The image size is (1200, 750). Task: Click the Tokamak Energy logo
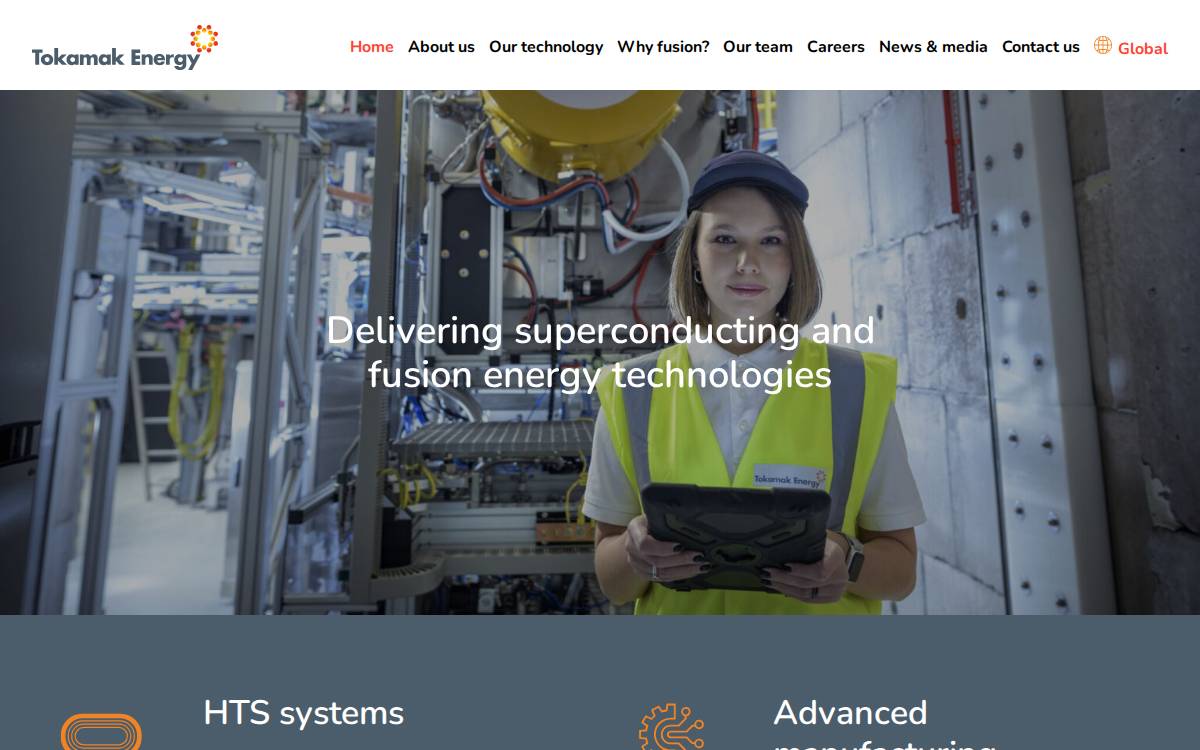125,47
